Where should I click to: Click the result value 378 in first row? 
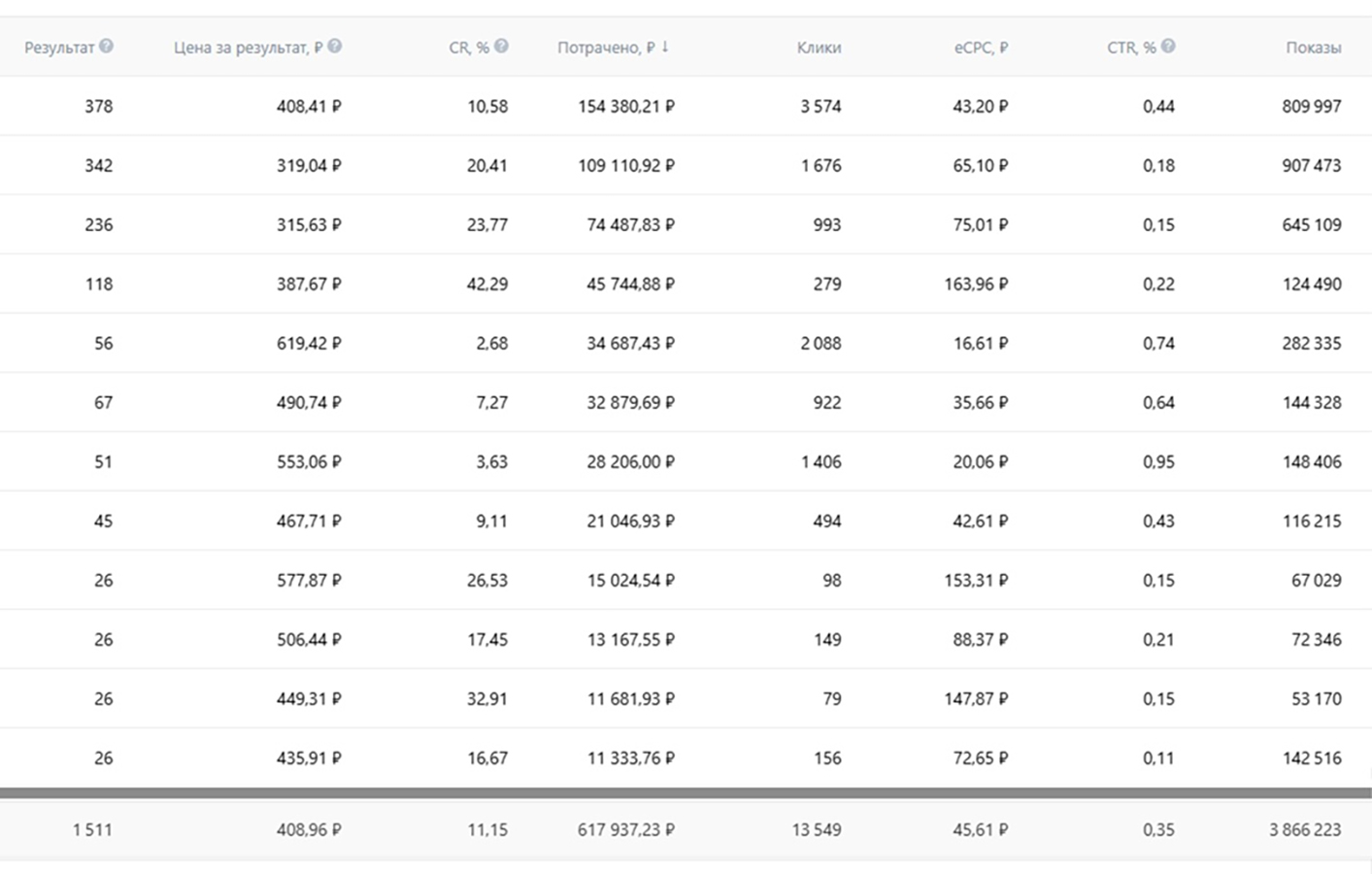pyautogui.click(x=98, y=107)
